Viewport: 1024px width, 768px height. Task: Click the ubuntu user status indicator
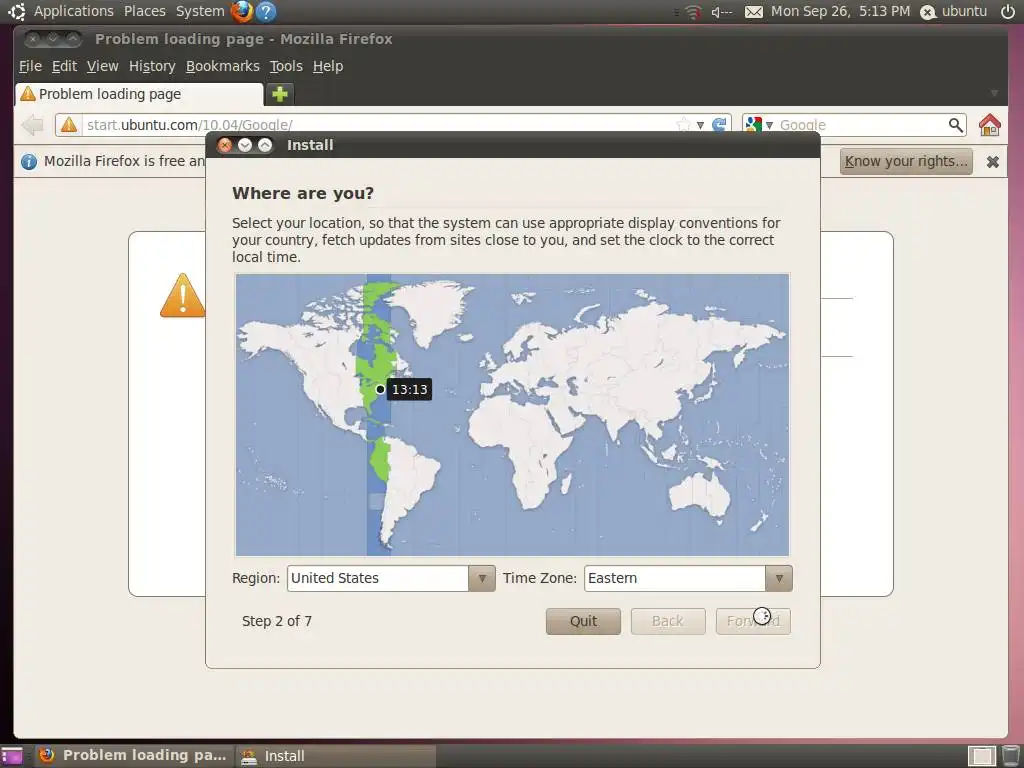tap(954, 11)
